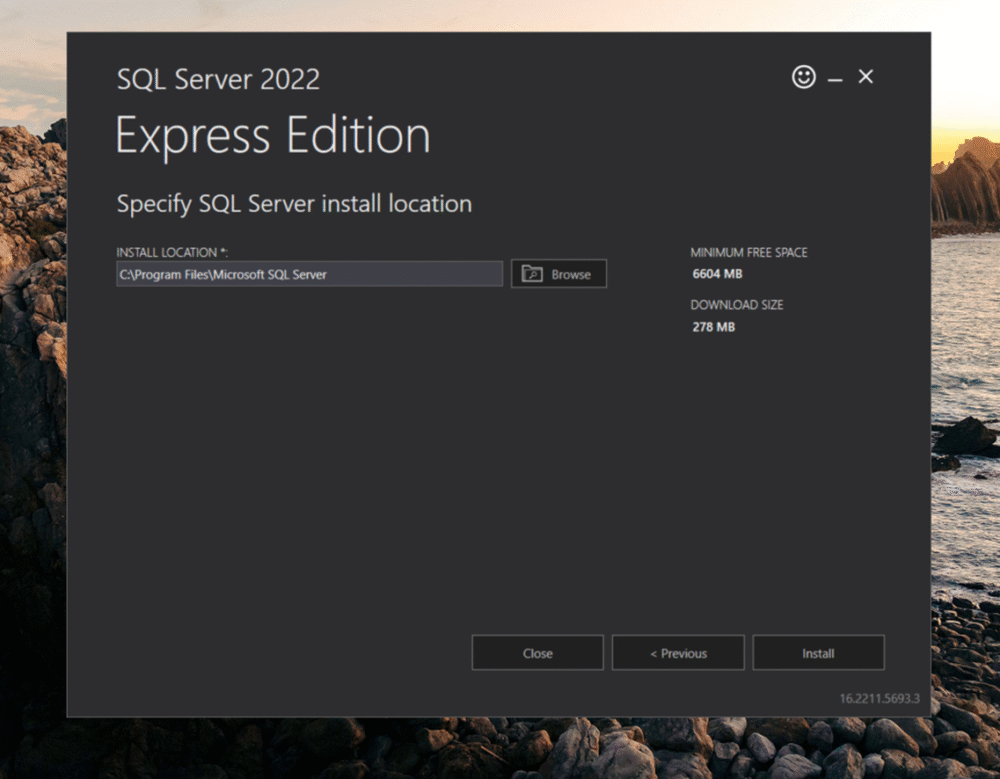Send feedback via the smiley face icon
The width and height of the screenshot is (1000, 779).
(803, 76)
